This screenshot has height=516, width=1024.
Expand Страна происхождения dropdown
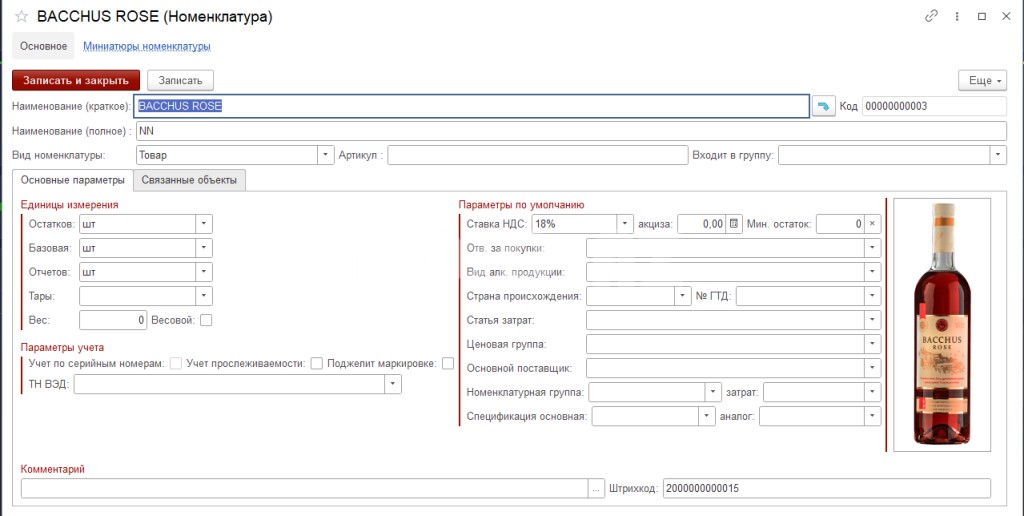pos(683,296)
